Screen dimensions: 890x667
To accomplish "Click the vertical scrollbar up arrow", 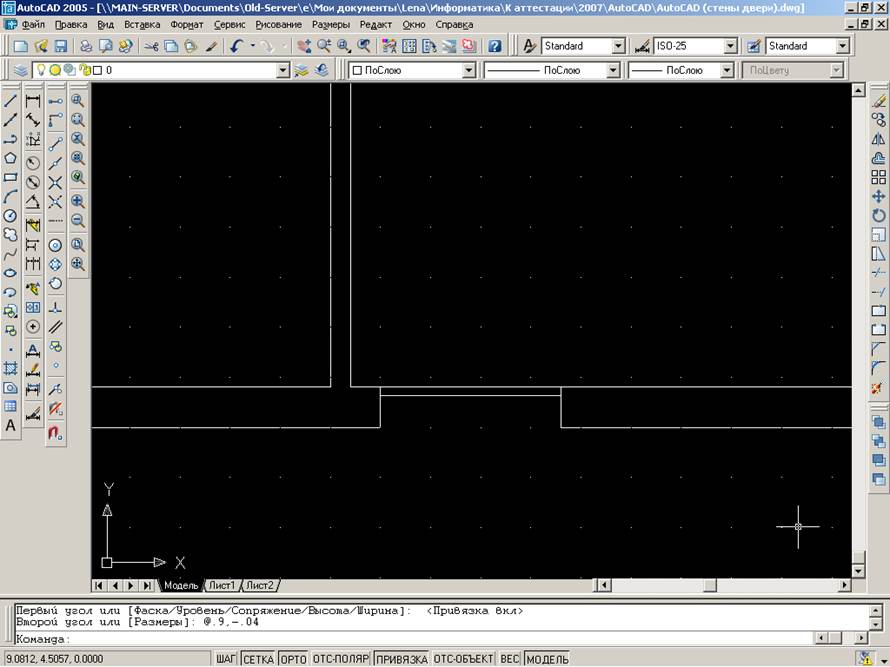I will click(858, 90).
